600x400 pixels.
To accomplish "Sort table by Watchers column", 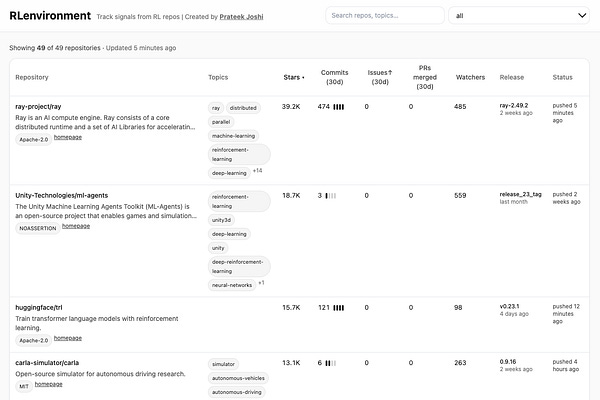I will (470, 77).
